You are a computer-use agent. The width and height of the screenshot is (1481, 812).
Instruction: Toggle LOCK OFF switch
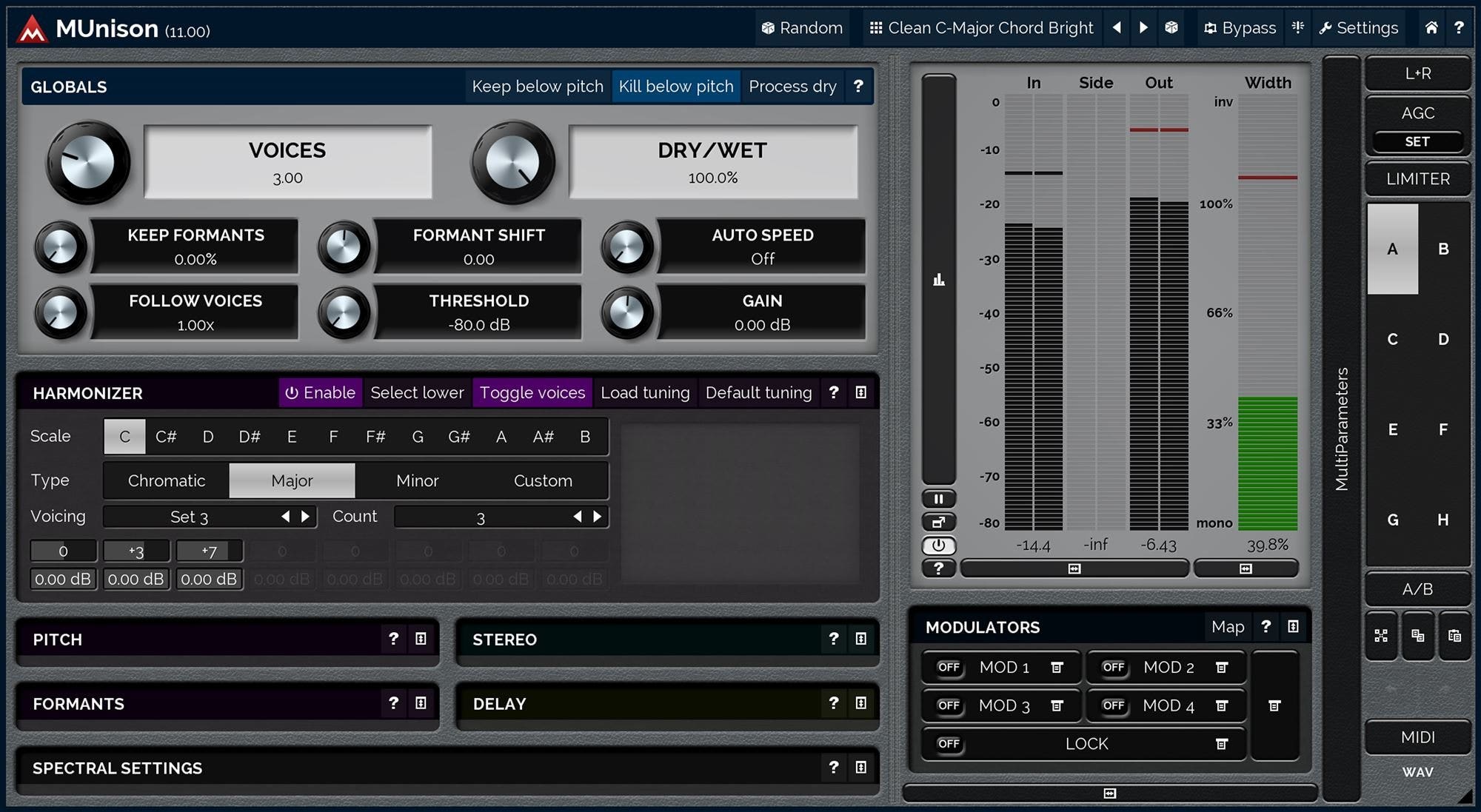click(x=949, y=744)
